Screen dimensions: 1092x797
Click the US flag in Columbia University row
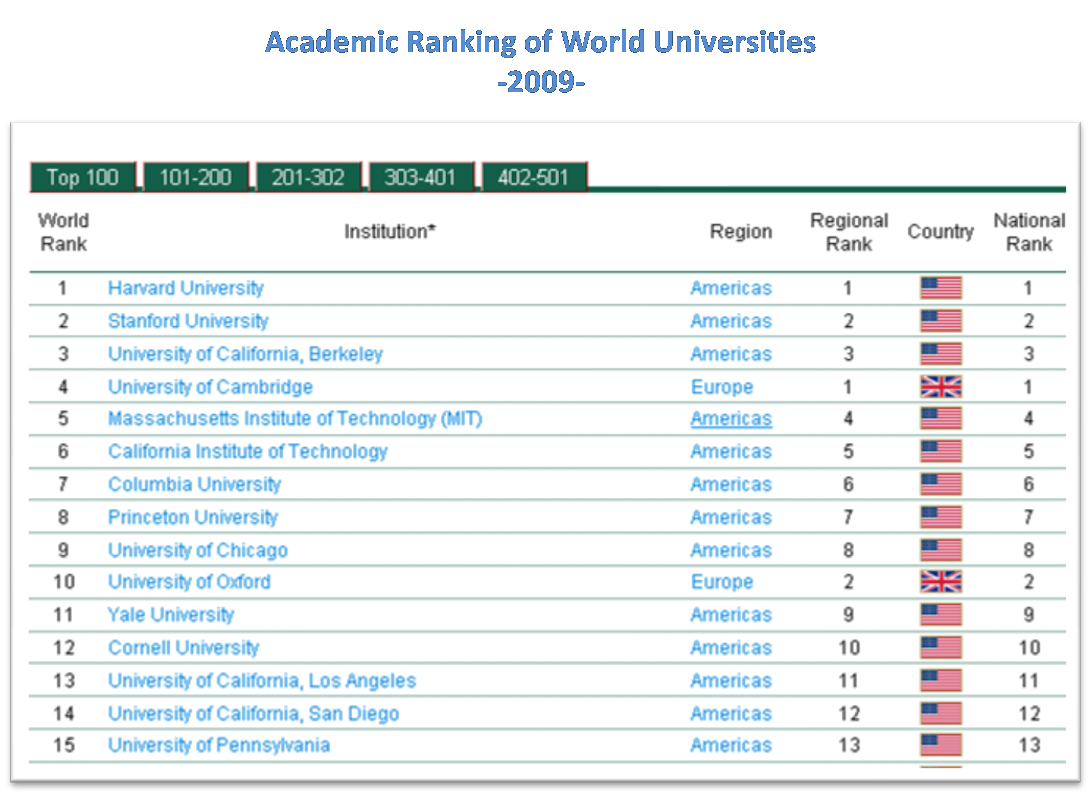pos(941,484)
